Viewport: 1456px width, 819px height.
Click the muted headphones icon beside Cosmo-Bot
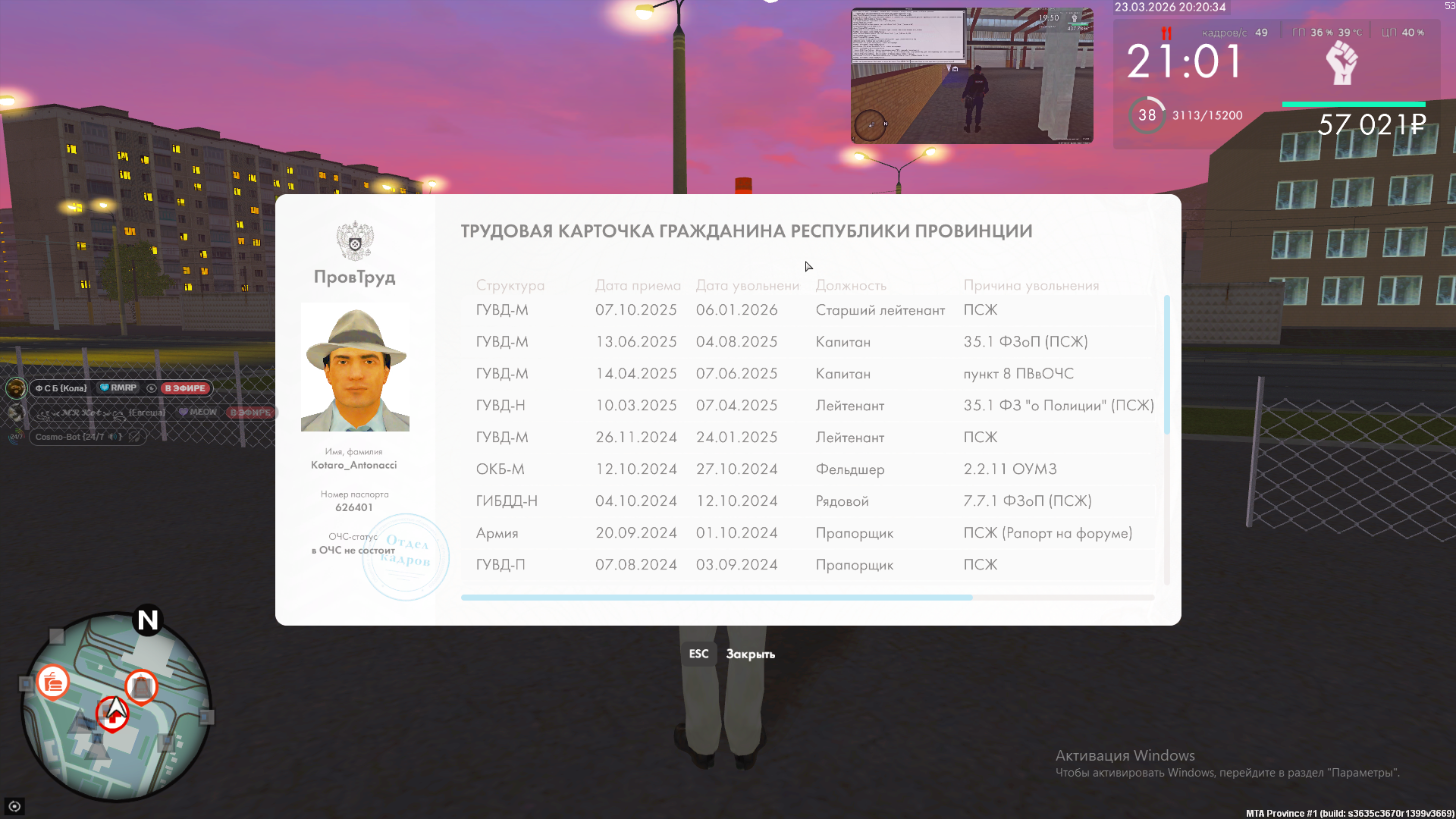coord(134,437)
